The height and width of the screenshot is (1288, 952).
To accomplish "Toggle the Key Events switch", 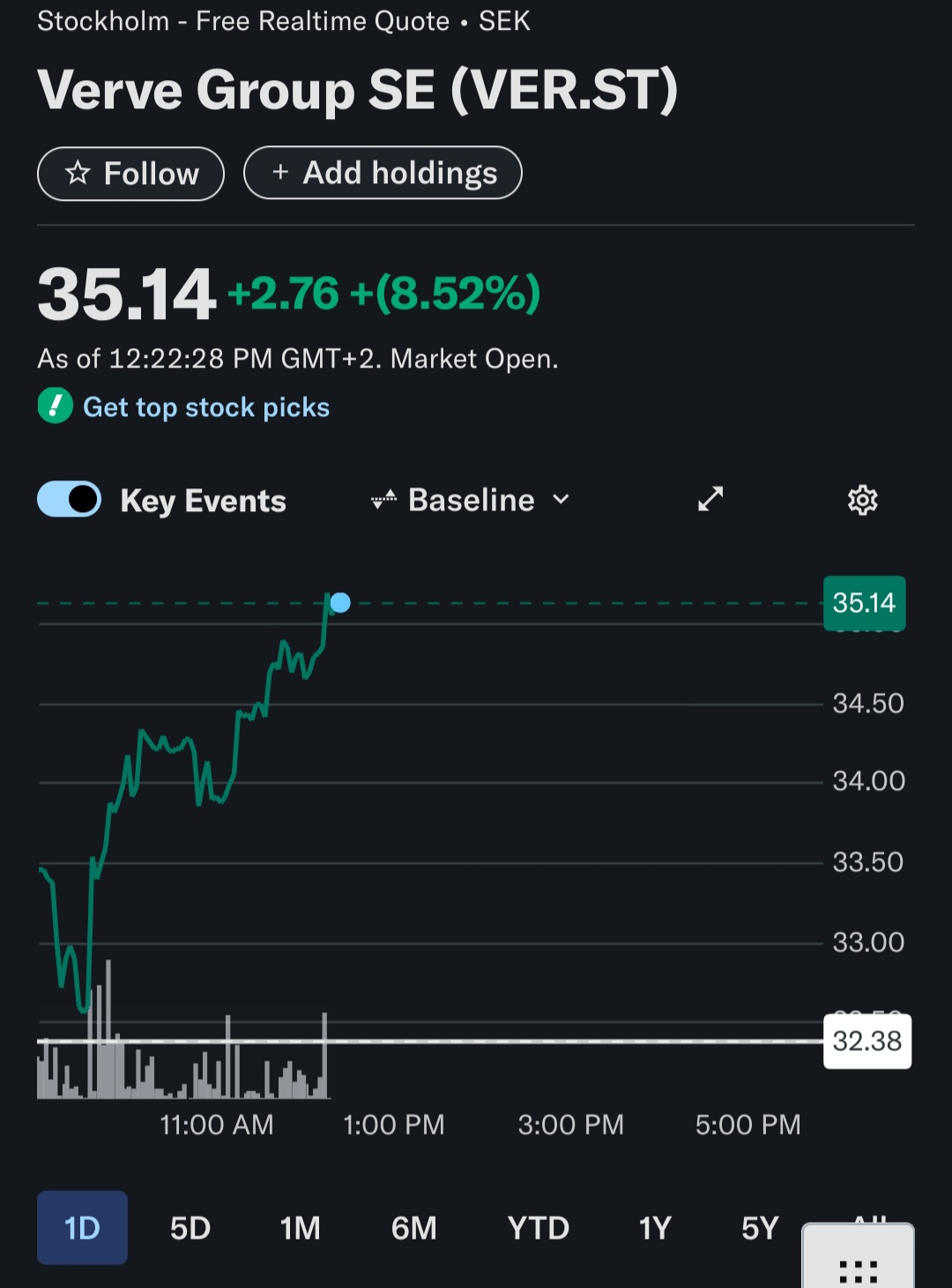I will [x=70, y=499].
